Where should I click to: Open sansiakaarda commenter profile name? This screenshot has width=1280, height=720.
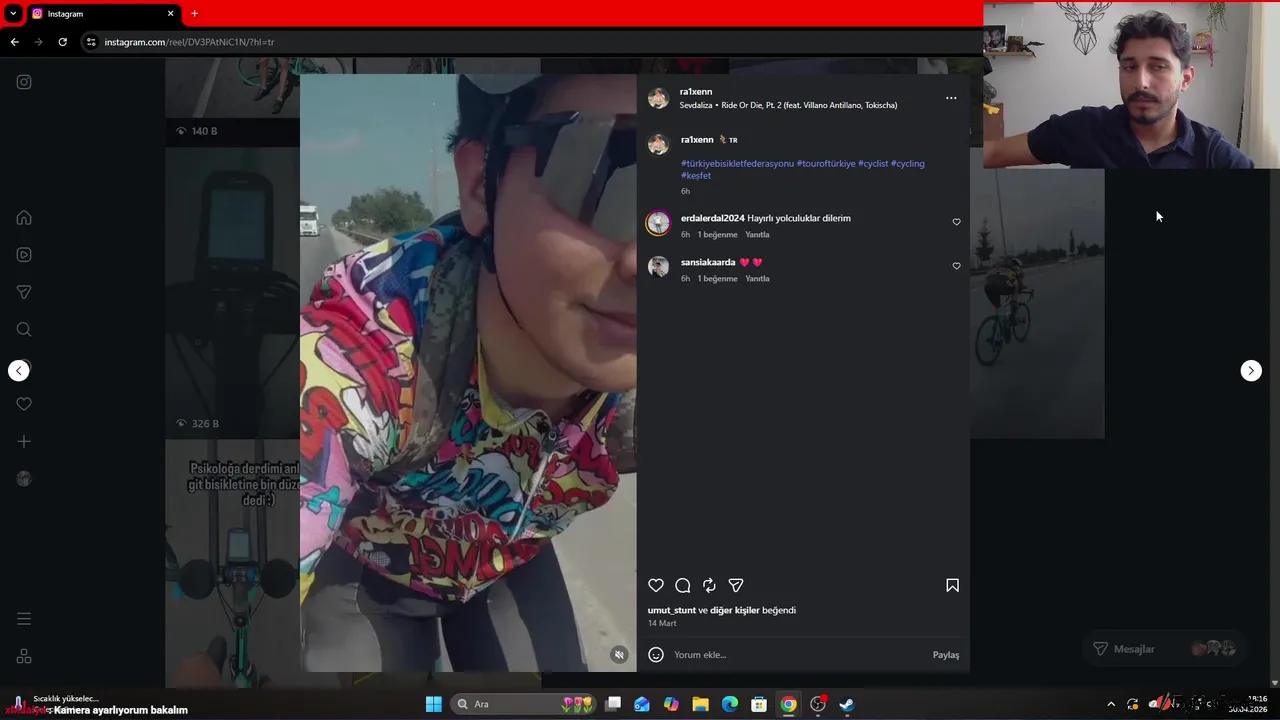tap(708, 262)
